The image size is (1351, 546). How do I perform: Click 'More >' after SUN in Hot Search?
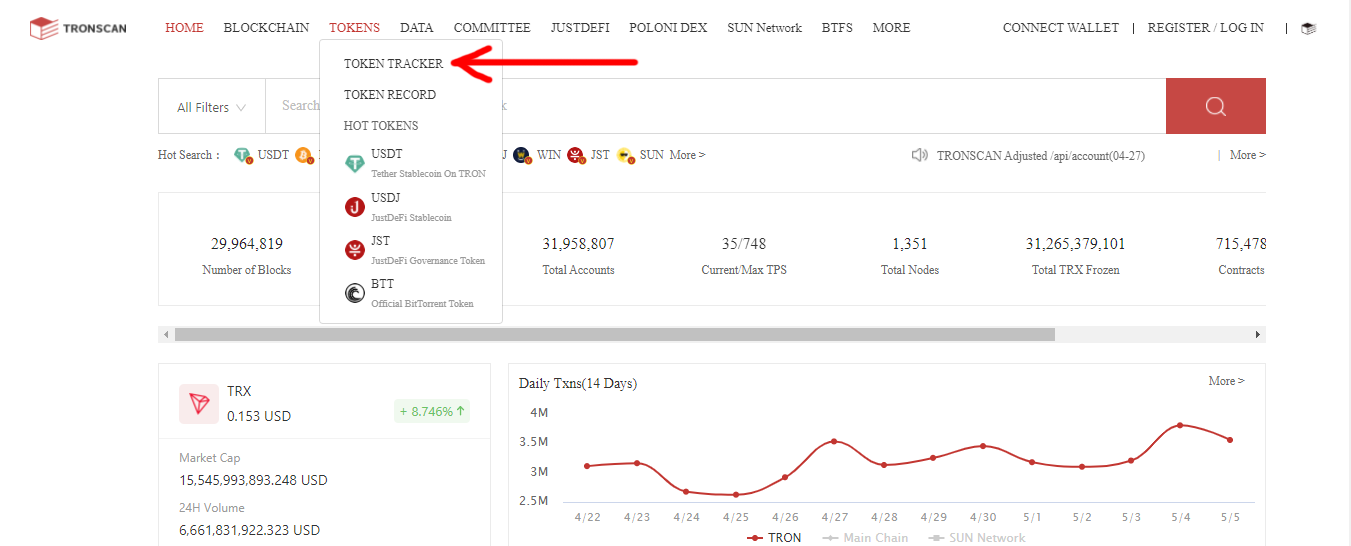(x=687, y=155)
